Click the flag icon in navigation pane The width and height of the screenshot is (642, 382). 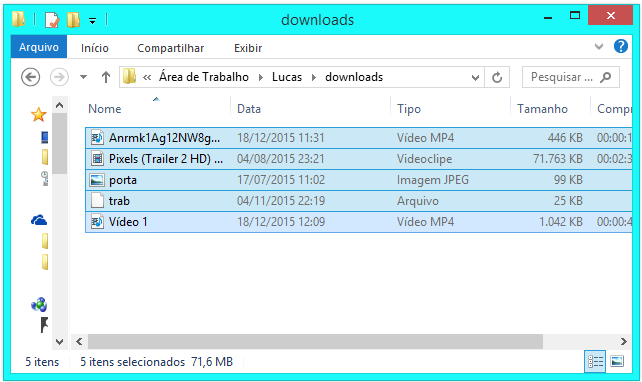coord(44,325)
